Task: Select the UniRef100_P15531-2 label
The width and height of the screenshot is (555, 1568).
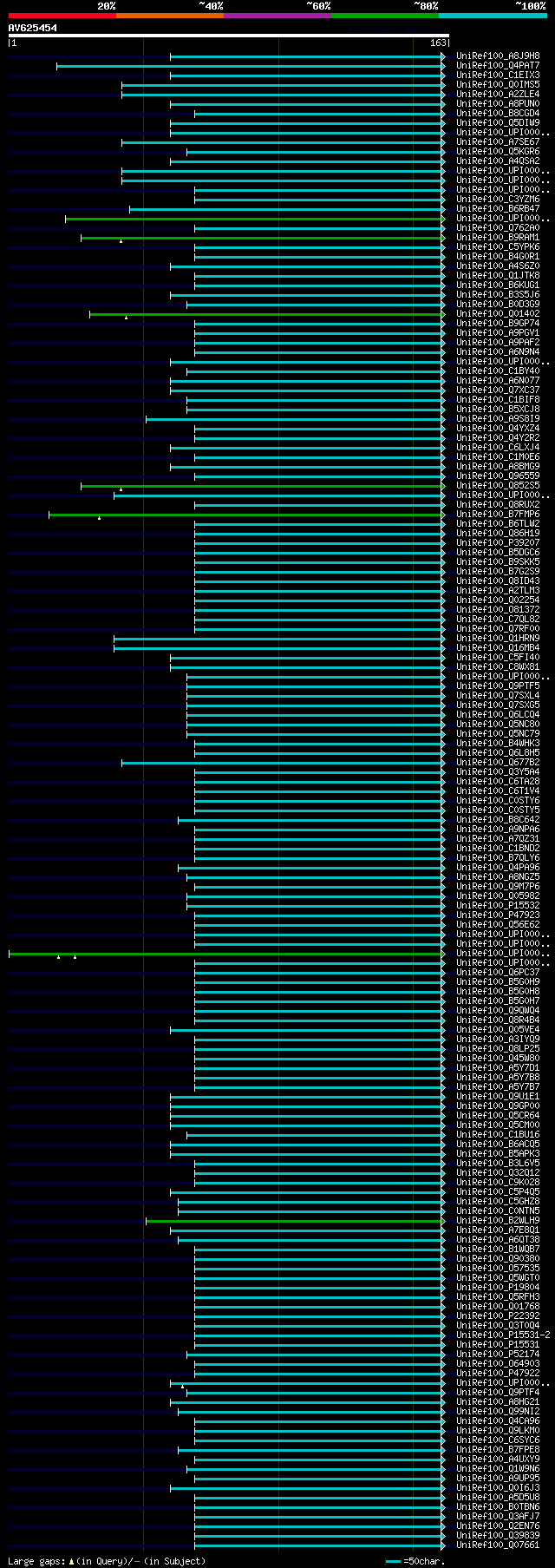Action: (503, 1335)
